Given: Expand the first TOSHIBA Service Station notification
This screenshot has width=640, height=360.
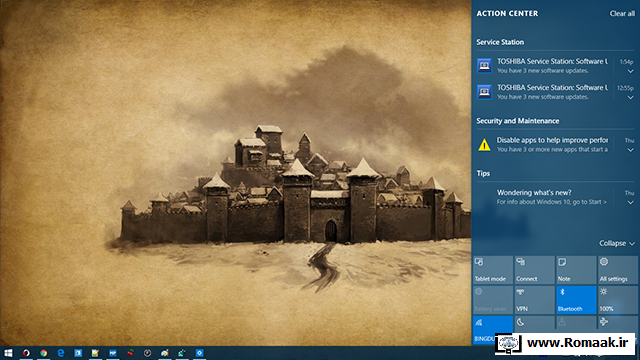Looking at the screenshot, I should [630, 71].
